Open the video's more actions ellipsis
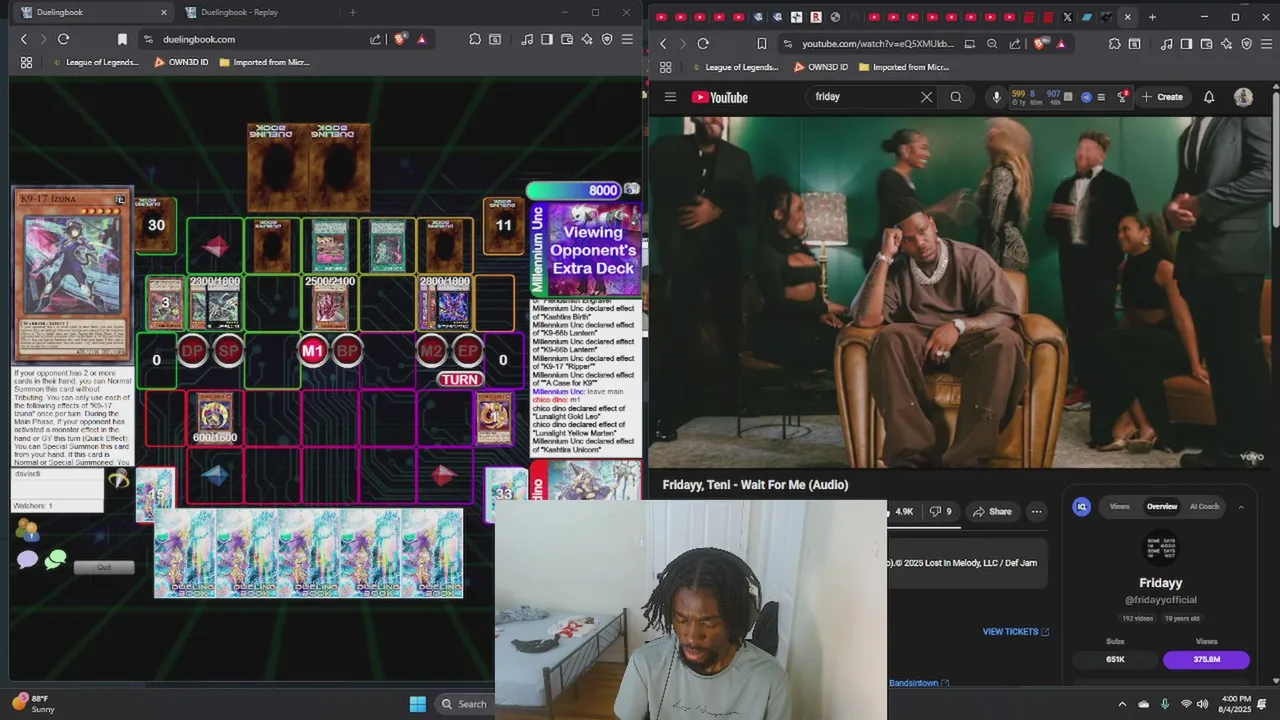The width and height of the screenshot is (1280, 720). [1036, 512]
